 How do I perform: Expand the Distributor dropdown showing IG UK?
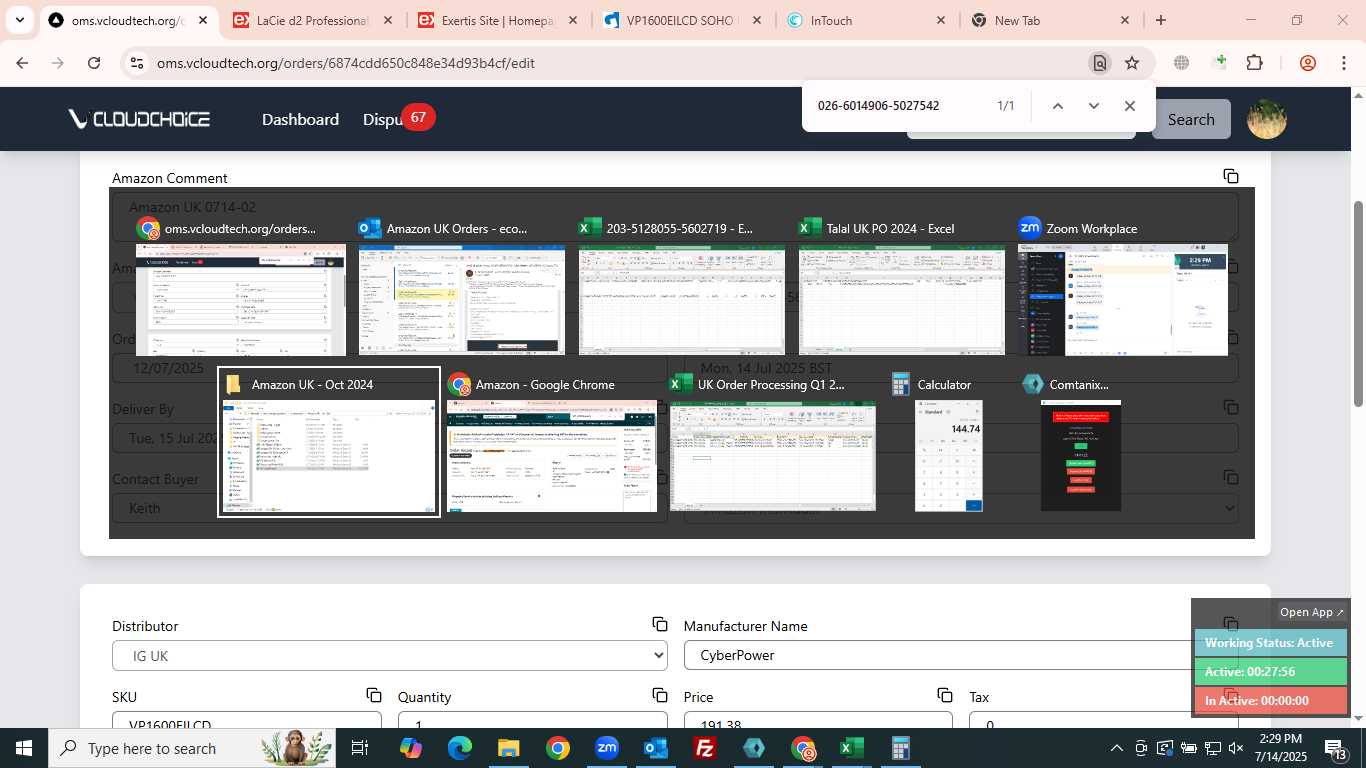[389, 655]
